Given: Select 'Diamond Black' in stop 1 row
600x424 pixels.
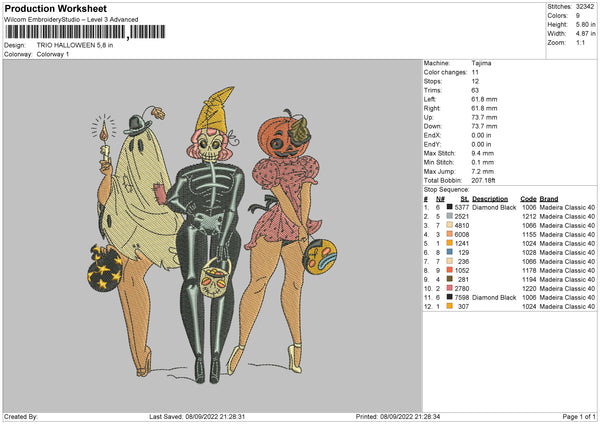Looking at the screenshot, I should pyautogui.click(x=494, y=207).
